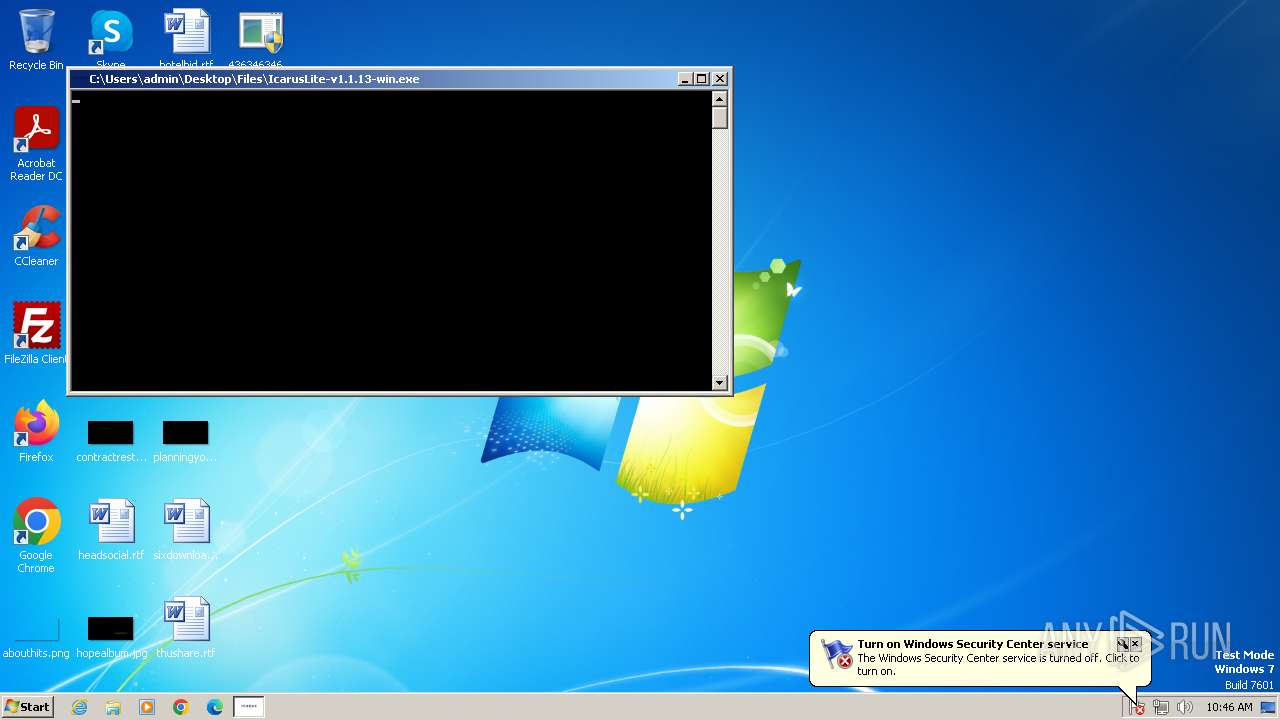Launch Chrome from the taskbar
This screenshot has height=720, width=1280.
[181, 707]
